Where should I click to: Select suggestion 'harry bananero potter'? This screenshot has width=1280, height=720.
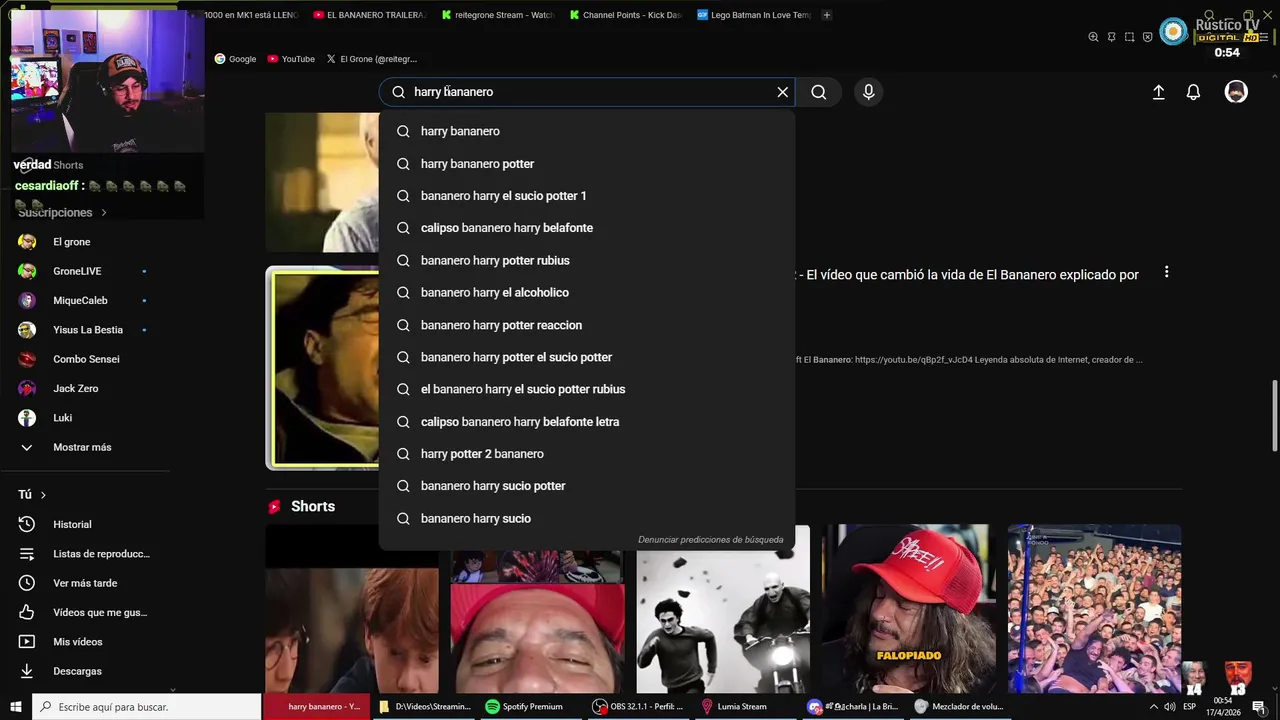(587, 164)
